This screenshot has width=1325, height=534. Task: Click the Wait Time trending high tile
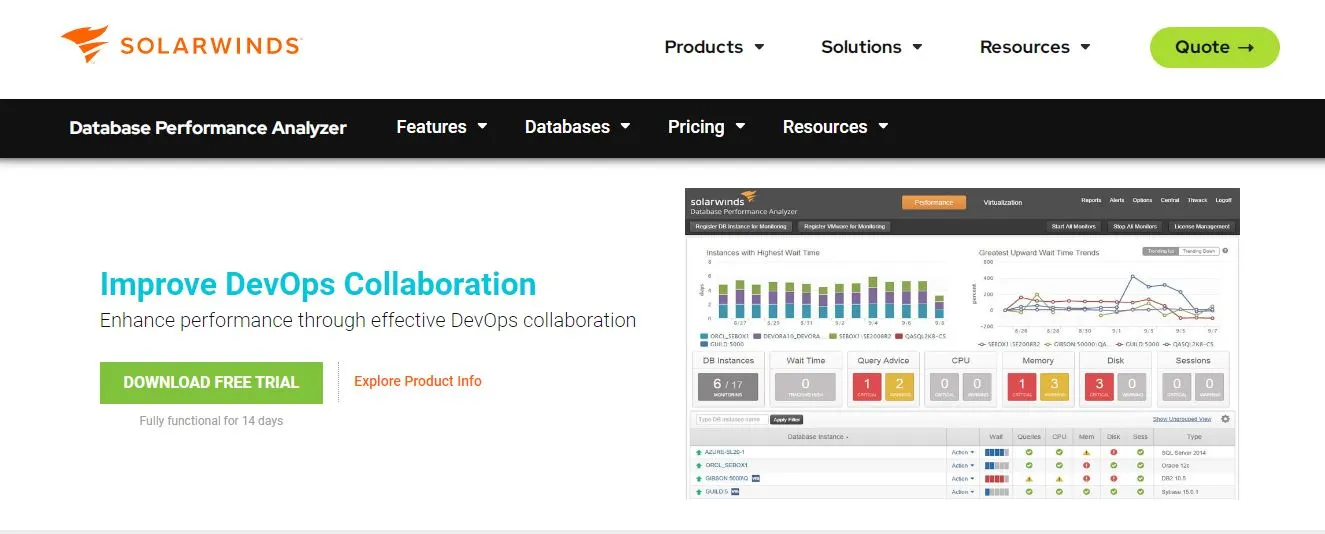[x=806, y=387]
